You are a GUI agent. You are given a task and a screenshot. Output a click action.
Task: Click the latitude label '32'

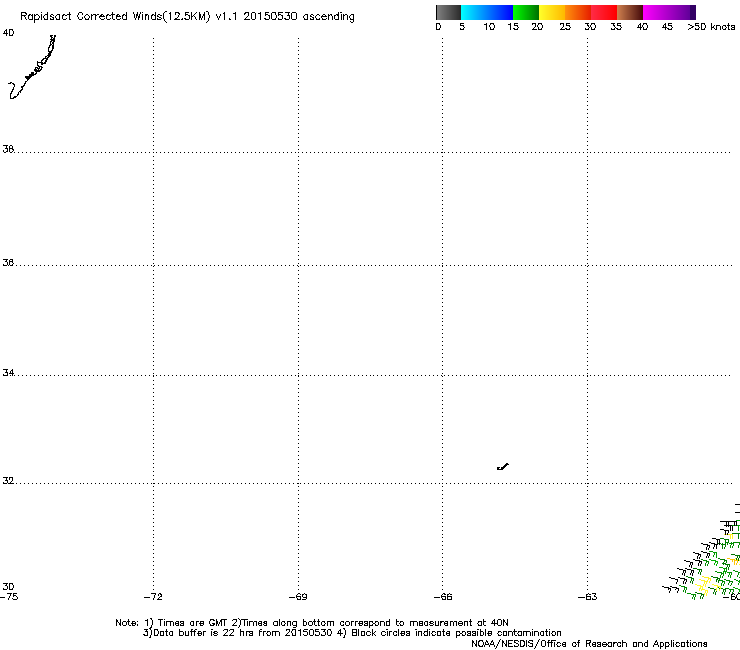8,481
